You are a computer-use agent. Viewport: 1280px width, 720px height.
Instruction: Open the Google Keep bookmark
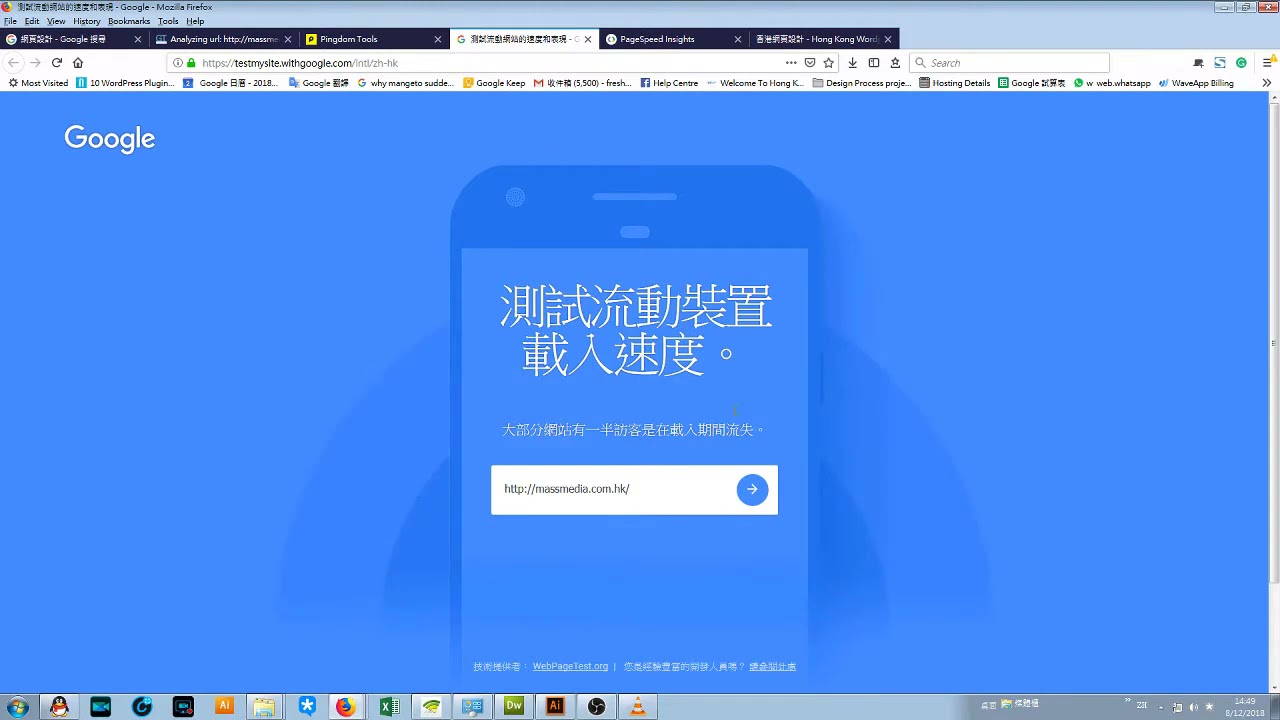pos(494,83)
